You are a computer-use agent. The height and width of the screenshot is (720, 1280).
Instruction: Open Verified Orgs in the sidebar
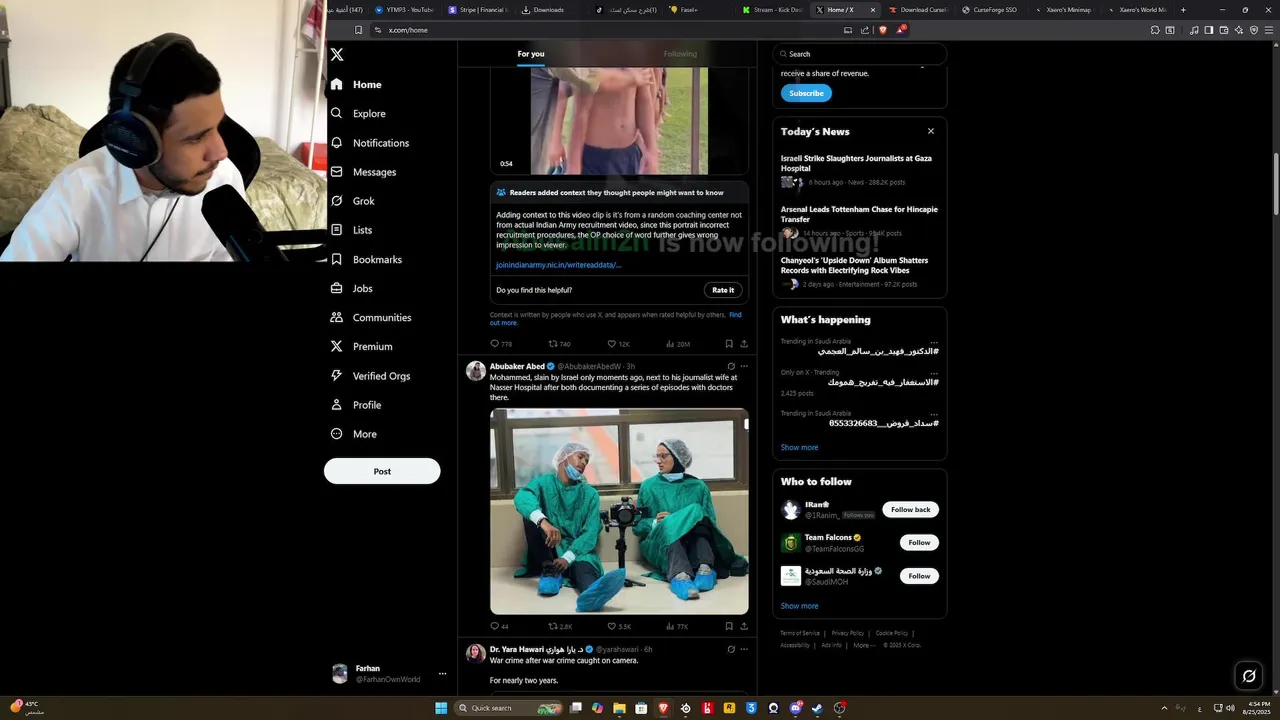(x=370, y=376)
